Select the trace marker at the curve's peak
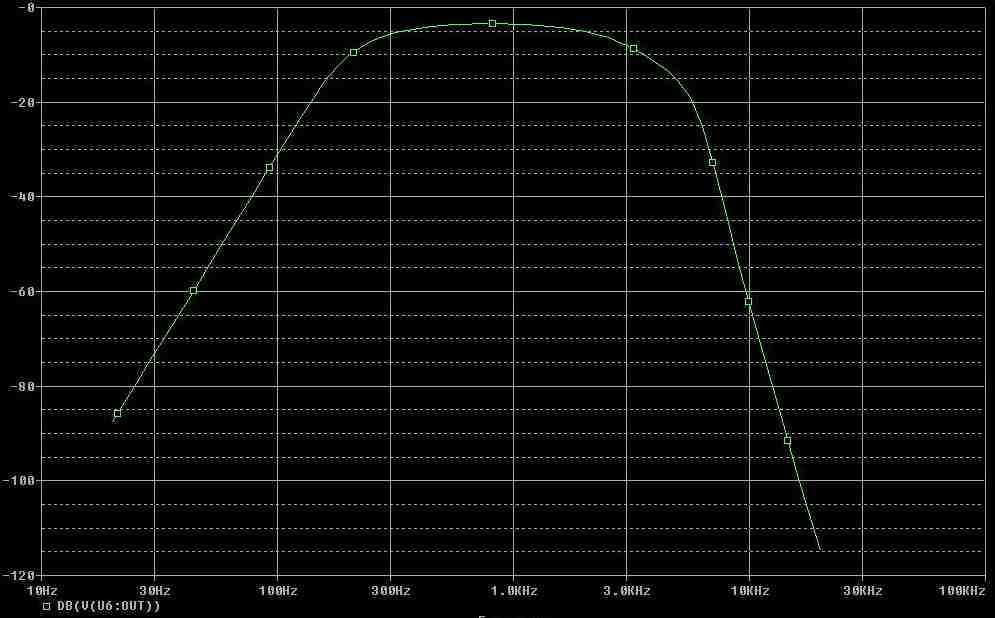The width and height of the screenshot is (995, 618). [492, 23]
